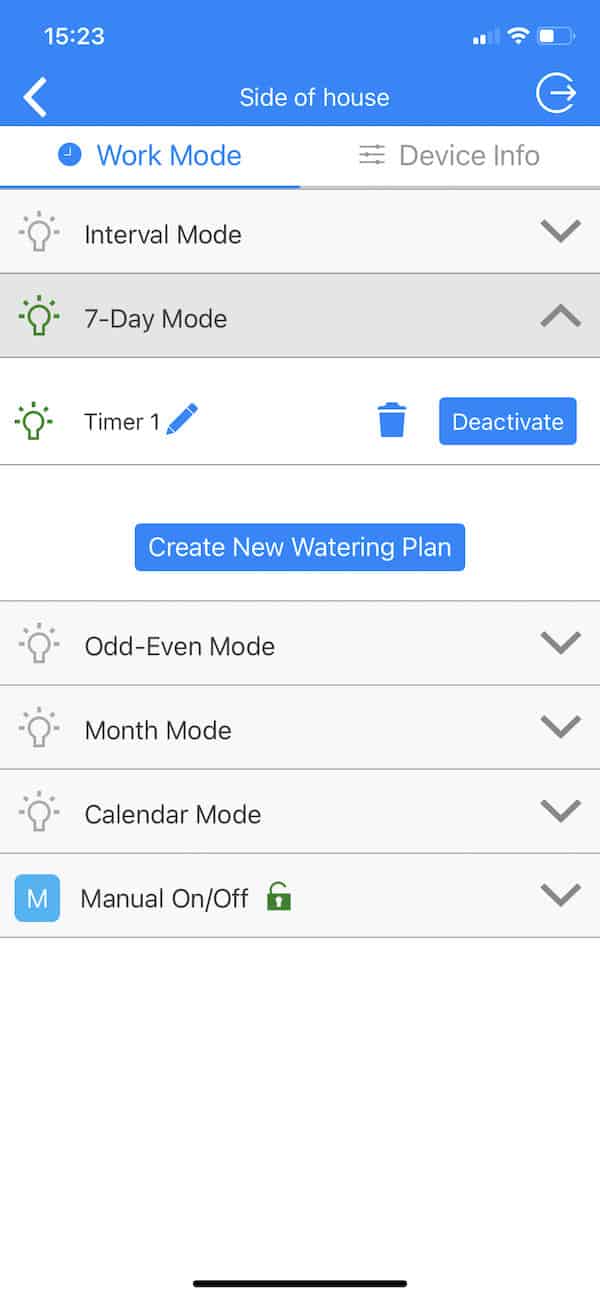This screenshot has height=1299, width=600.
Task: Tap the blue M Manual icon
Action: (x=37, y=897)
